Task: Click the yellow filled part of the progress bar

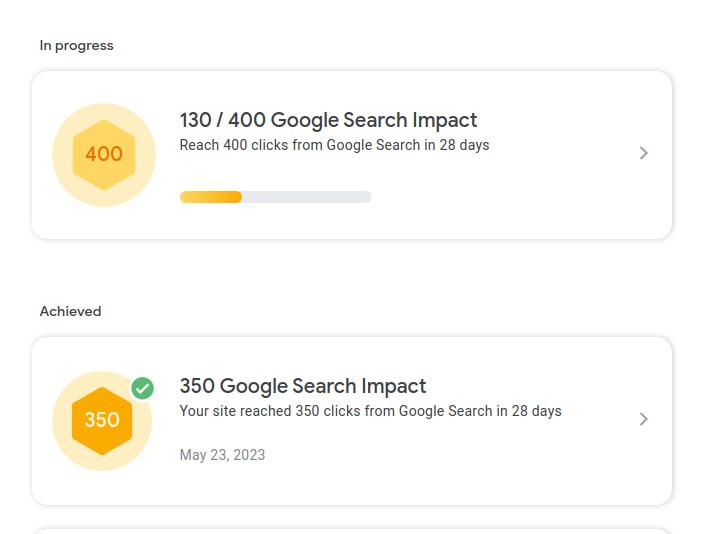Action: [211, 197]
